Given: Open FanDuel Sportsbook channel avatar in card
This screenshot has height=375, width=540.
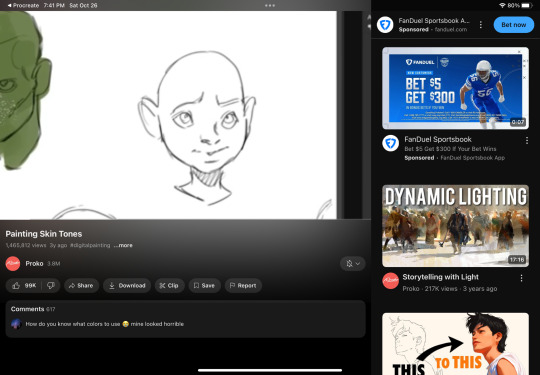Looking at the screenshot, I should (391, 143).
